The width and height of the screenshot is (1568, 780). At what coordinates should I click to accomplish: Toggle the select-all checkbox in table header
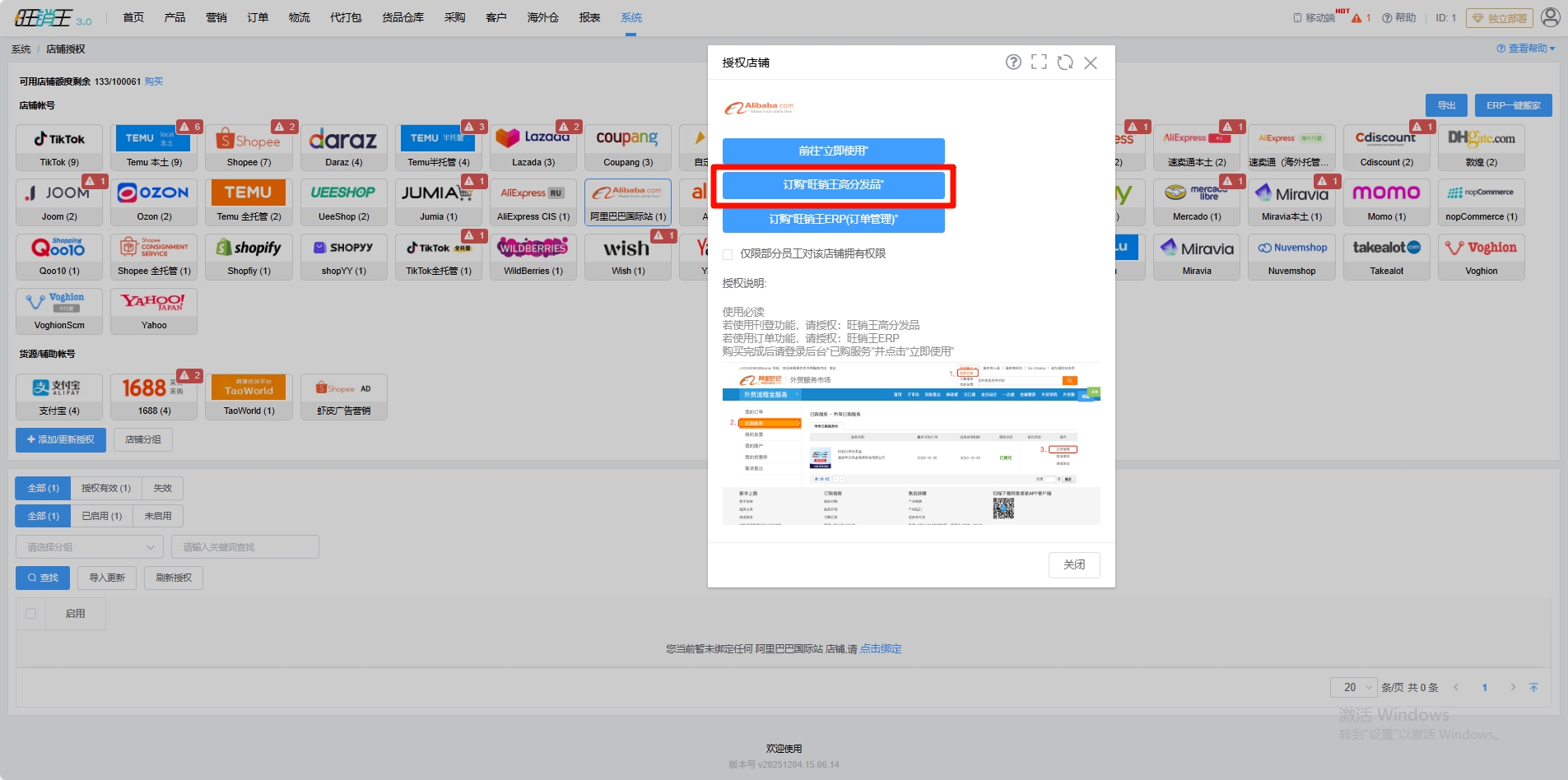(31, 614)
